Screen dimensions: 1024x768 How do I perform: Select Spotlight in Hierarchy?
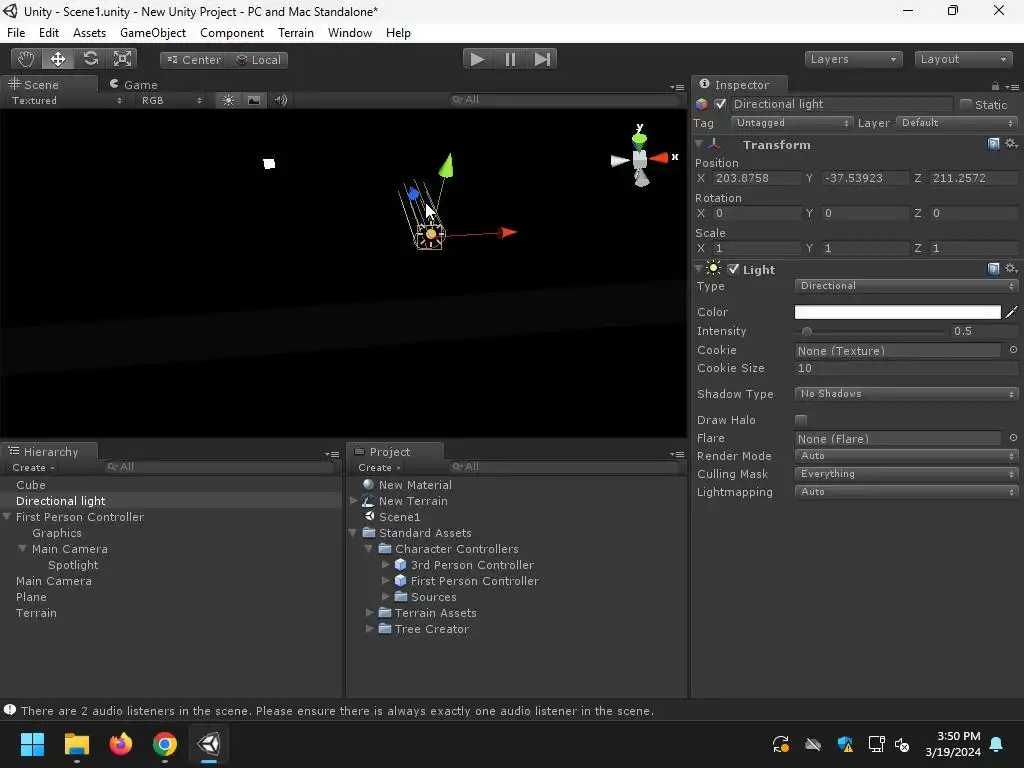[73, 565]
